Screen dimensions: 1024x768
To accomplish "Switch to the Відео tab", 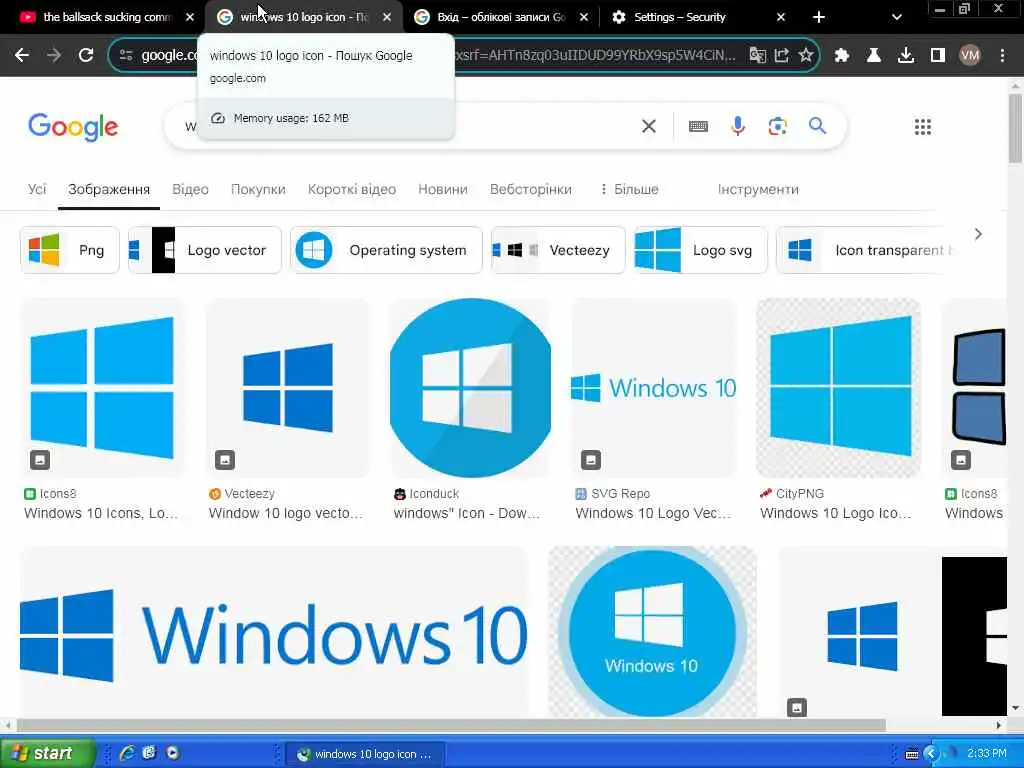I will click(190, 189).
